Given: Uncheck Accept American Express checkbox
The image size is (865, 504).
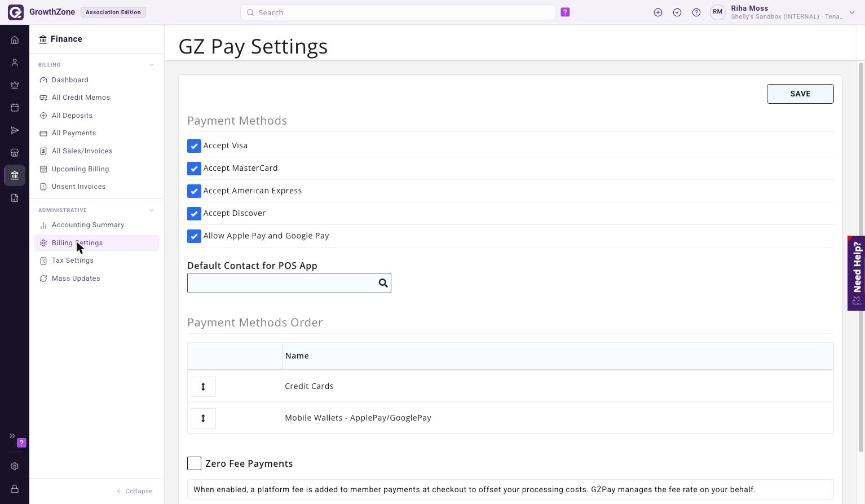Looking at the screenshot, I should click(x=194, y=191).
